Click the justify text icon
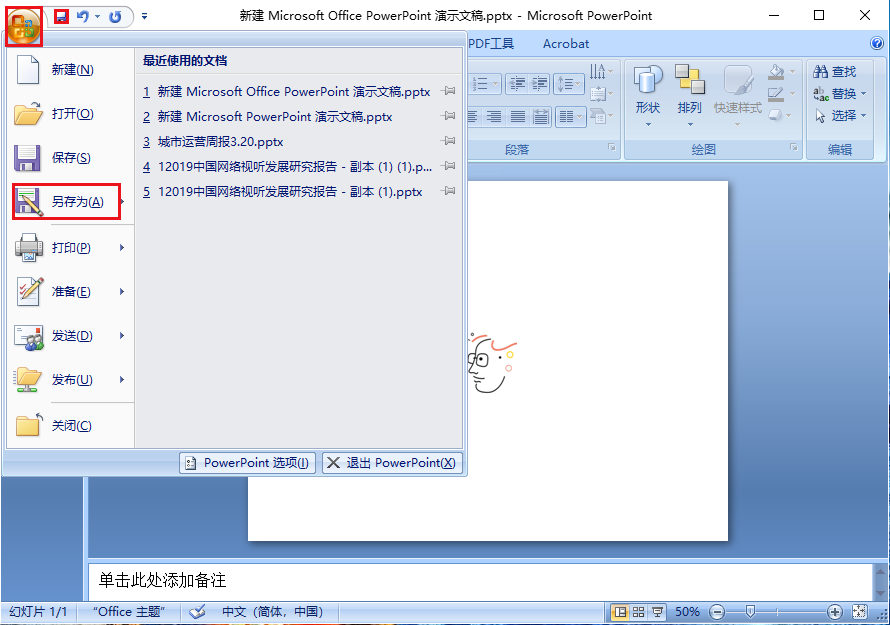Screen dimensions: 890x625 coord(518,117)
